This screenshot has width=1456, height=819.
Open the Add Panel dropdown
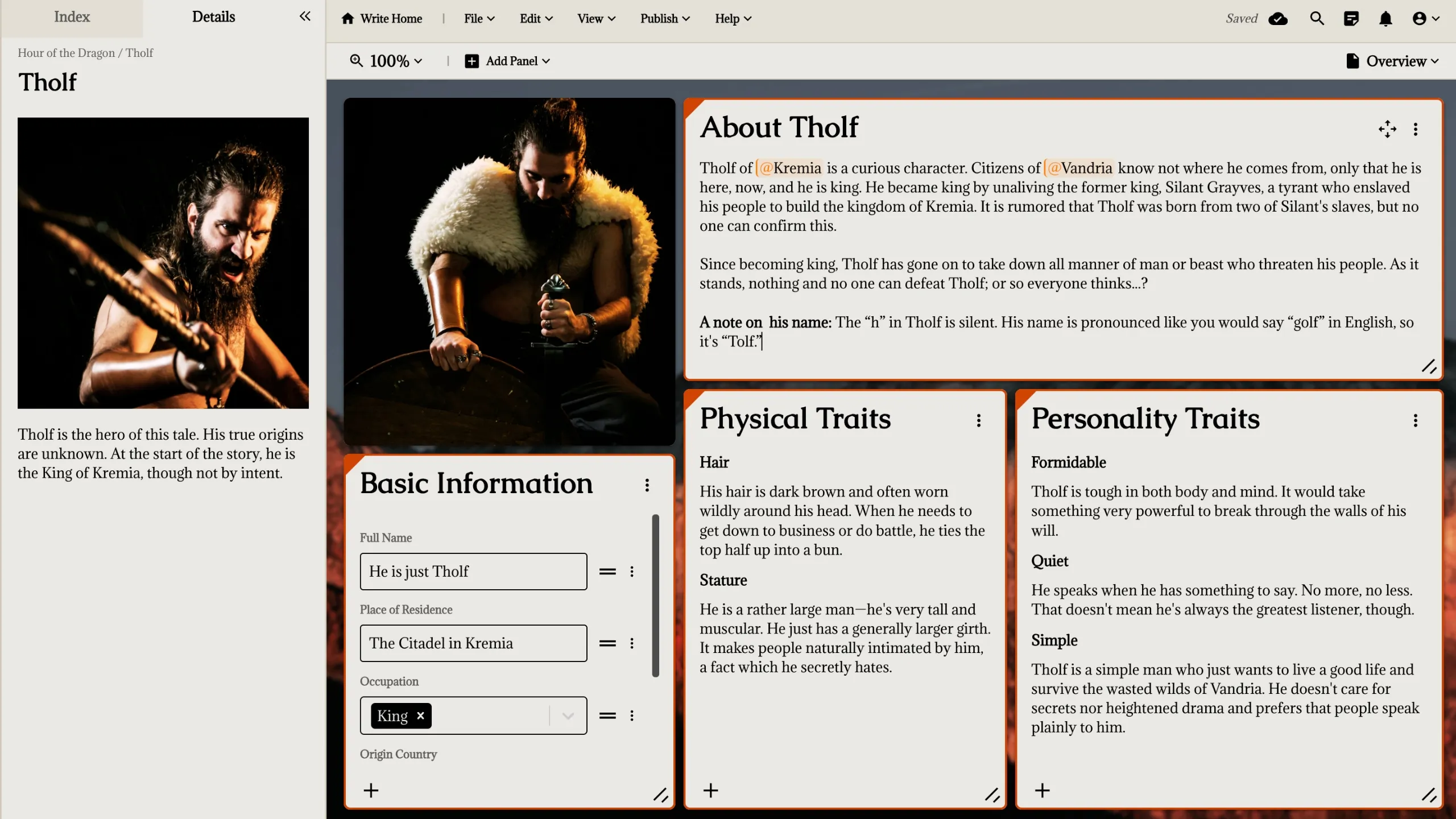(508, 61)
